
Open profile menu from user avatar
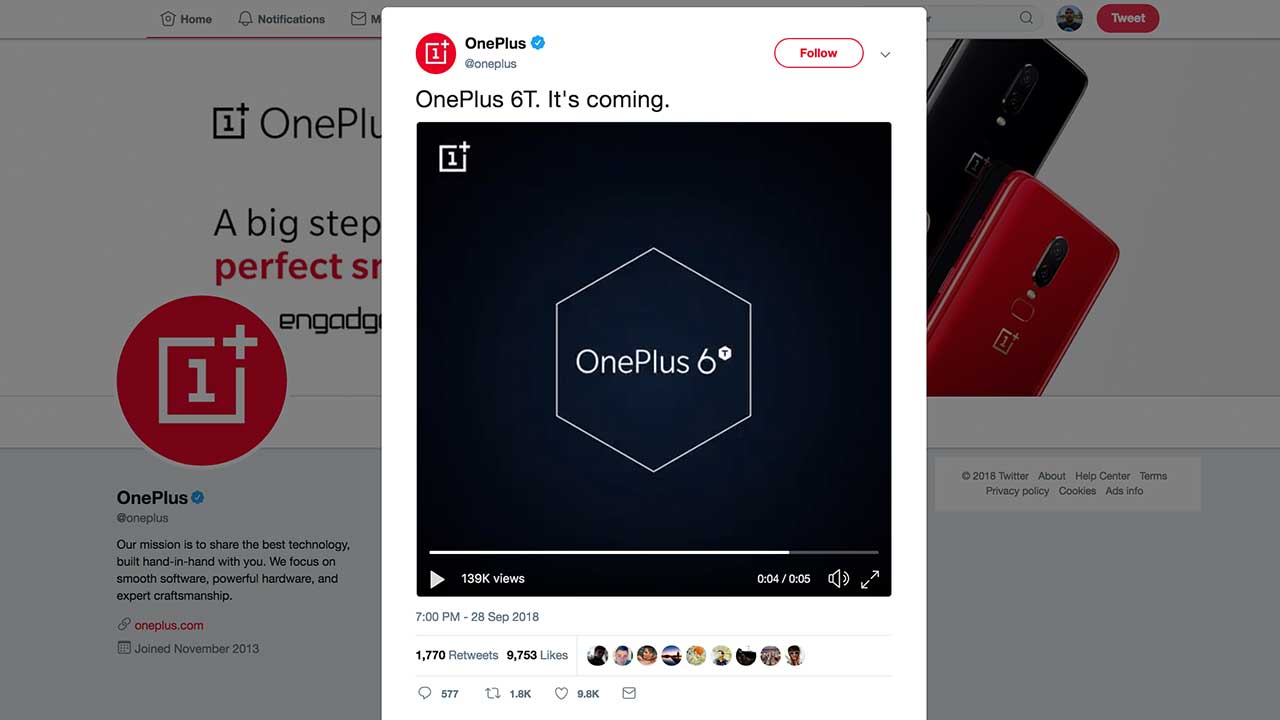[1069, 18]
